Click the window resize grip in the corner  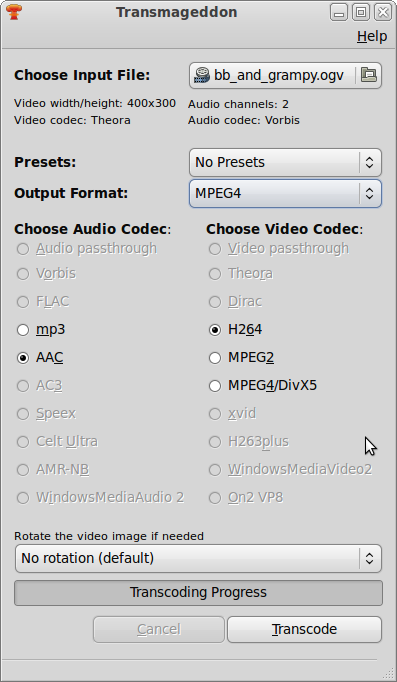389,673
